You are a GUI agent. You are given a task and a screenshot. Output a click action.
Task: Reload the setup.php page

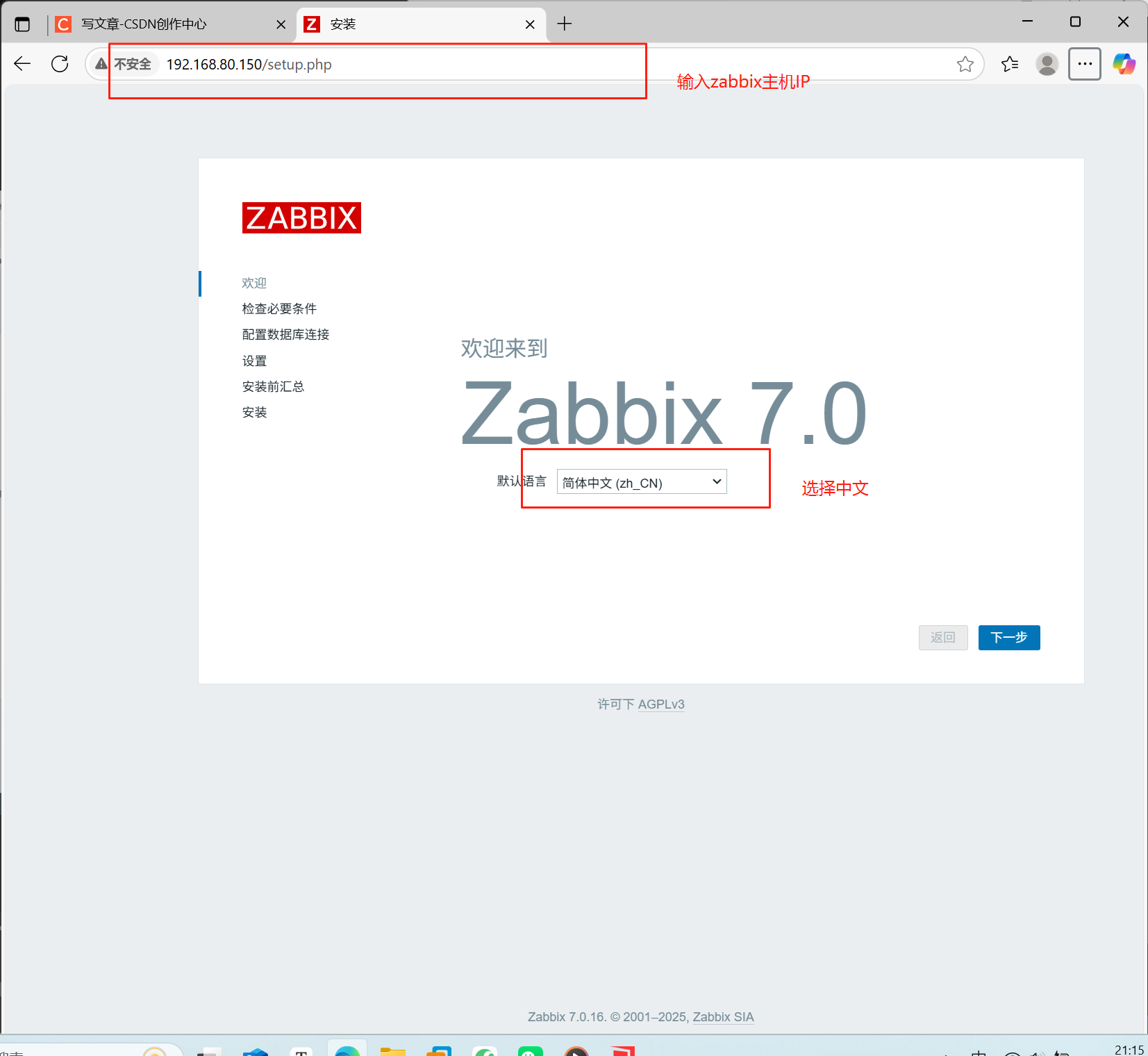tap(60, 64)
